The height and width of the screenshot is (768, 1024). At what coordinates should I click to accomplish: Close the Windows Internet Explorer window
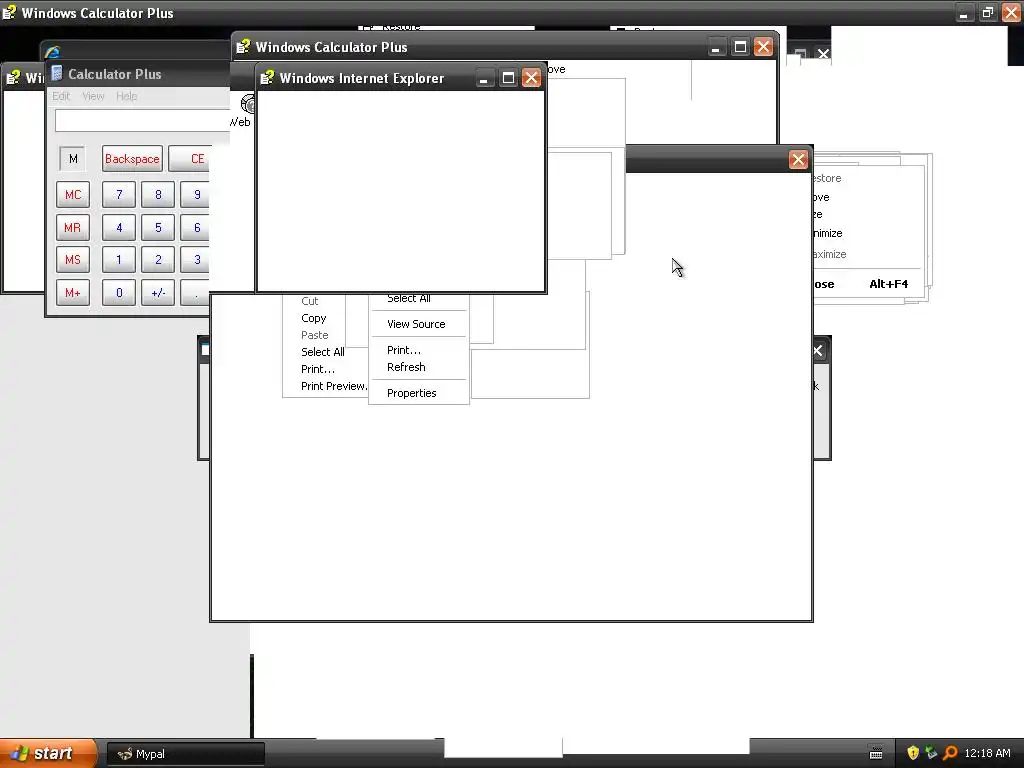pyautogui.click(x=532, y=78)
